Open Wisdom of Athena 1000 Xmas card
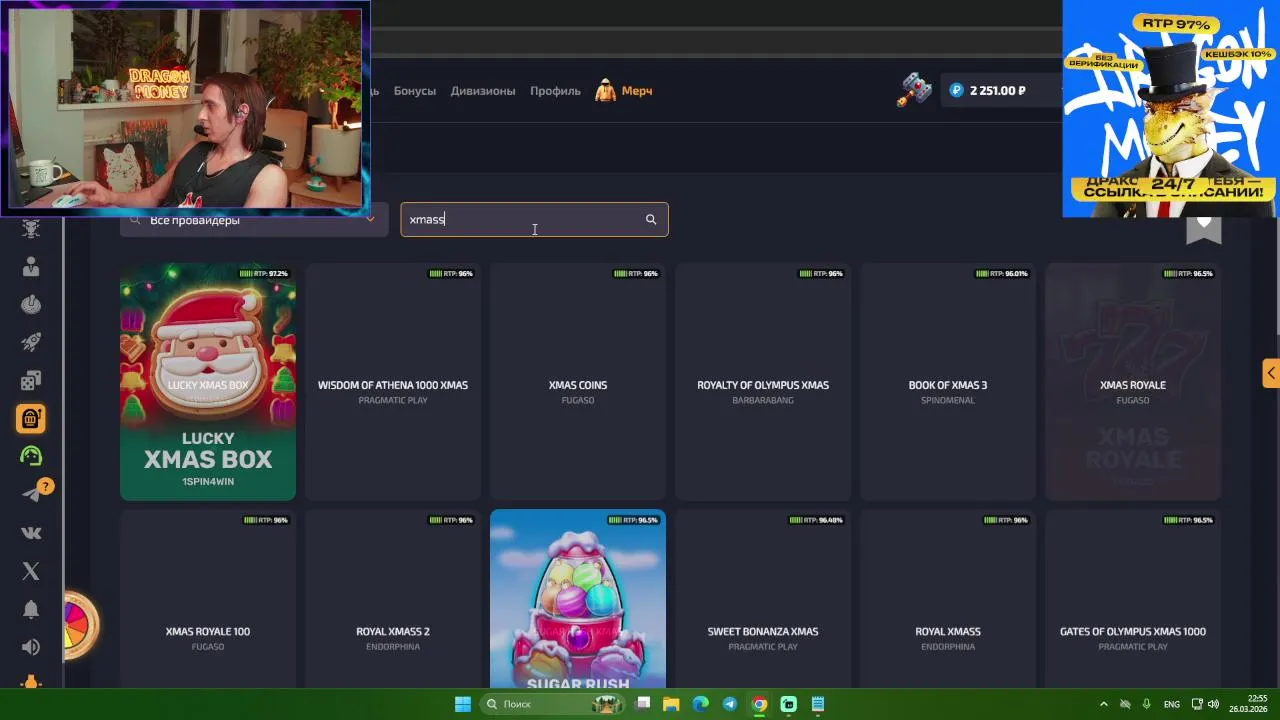1280x720 pixels. point(393,382)
